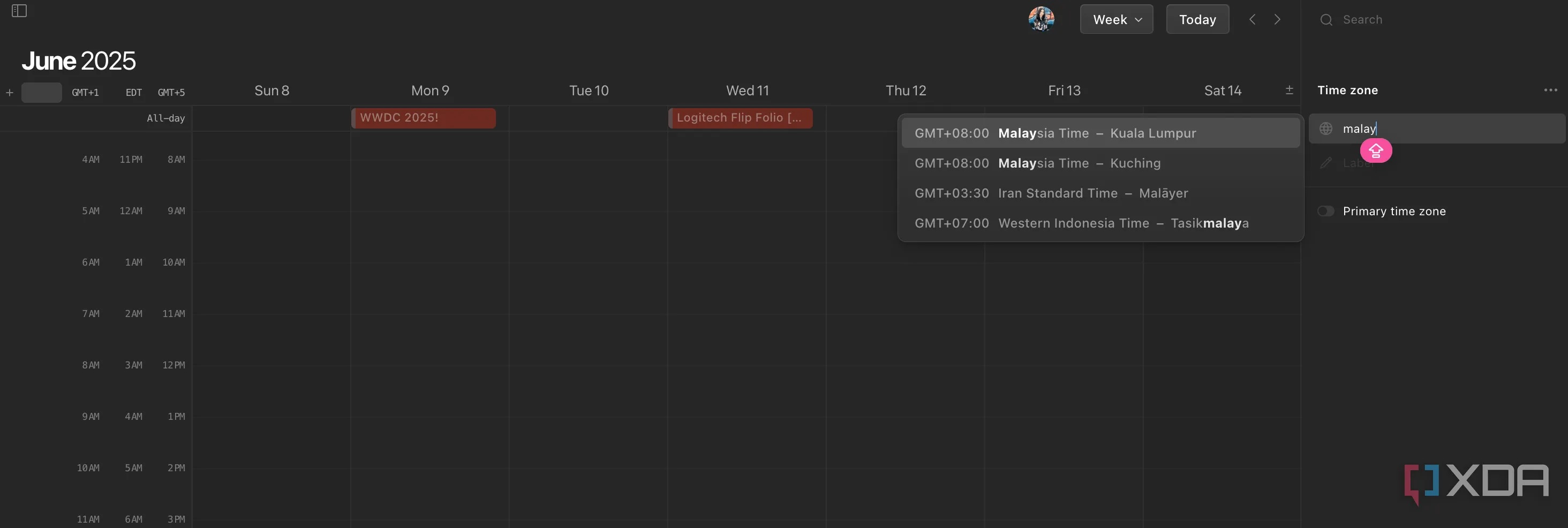
Task: Toggle the left sidebar panel icon
Action: click(19, 11)
